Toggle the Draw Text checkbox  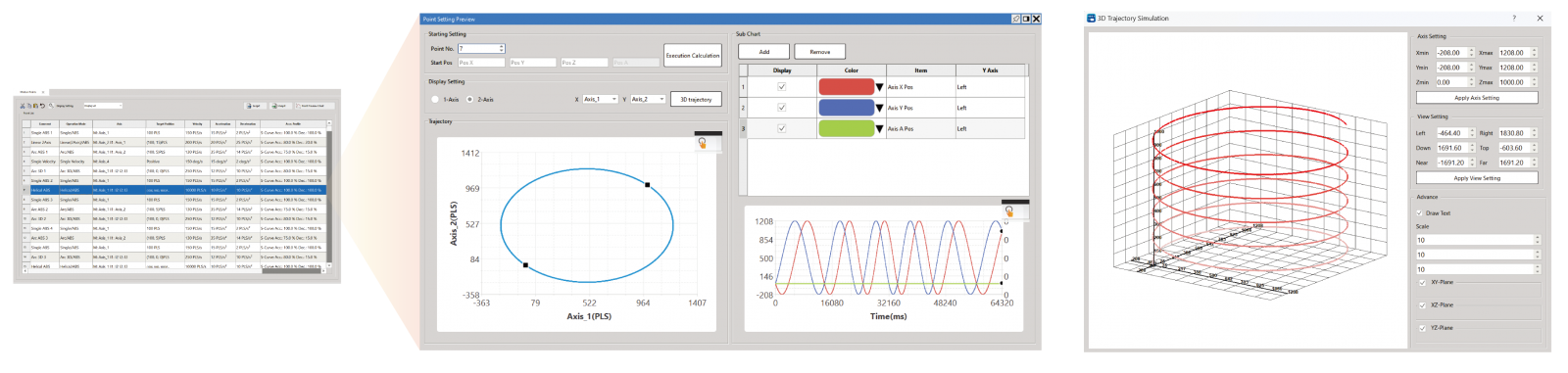pyautogui.click(x=1419, y=212)
